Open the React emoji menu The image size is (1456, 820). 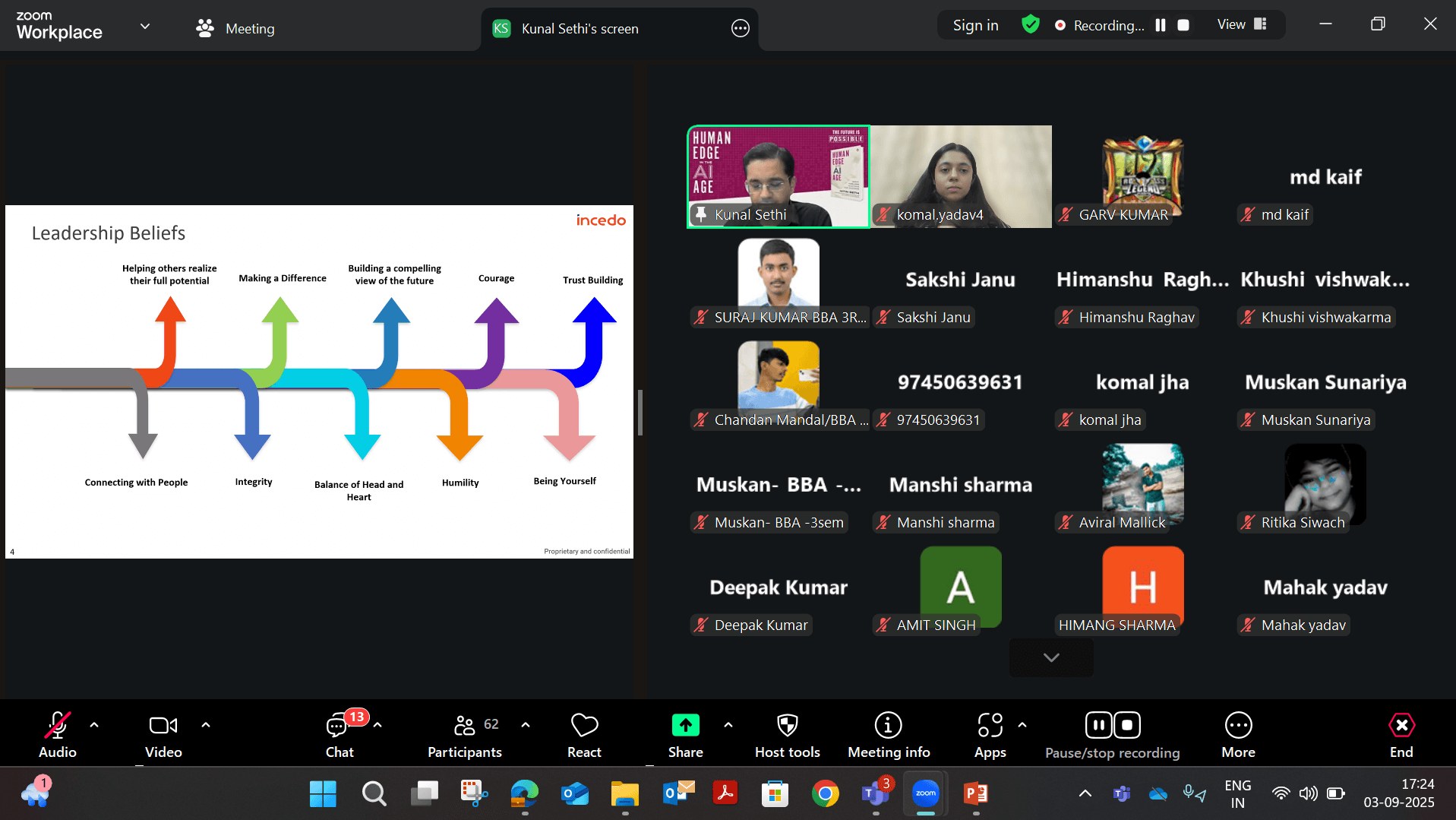point(583,734)
